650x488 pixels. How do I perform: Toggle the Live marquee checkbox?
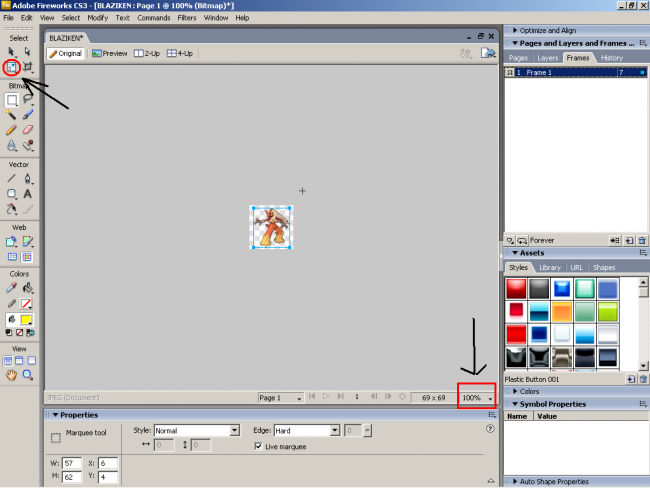click(x=258, y=446)
